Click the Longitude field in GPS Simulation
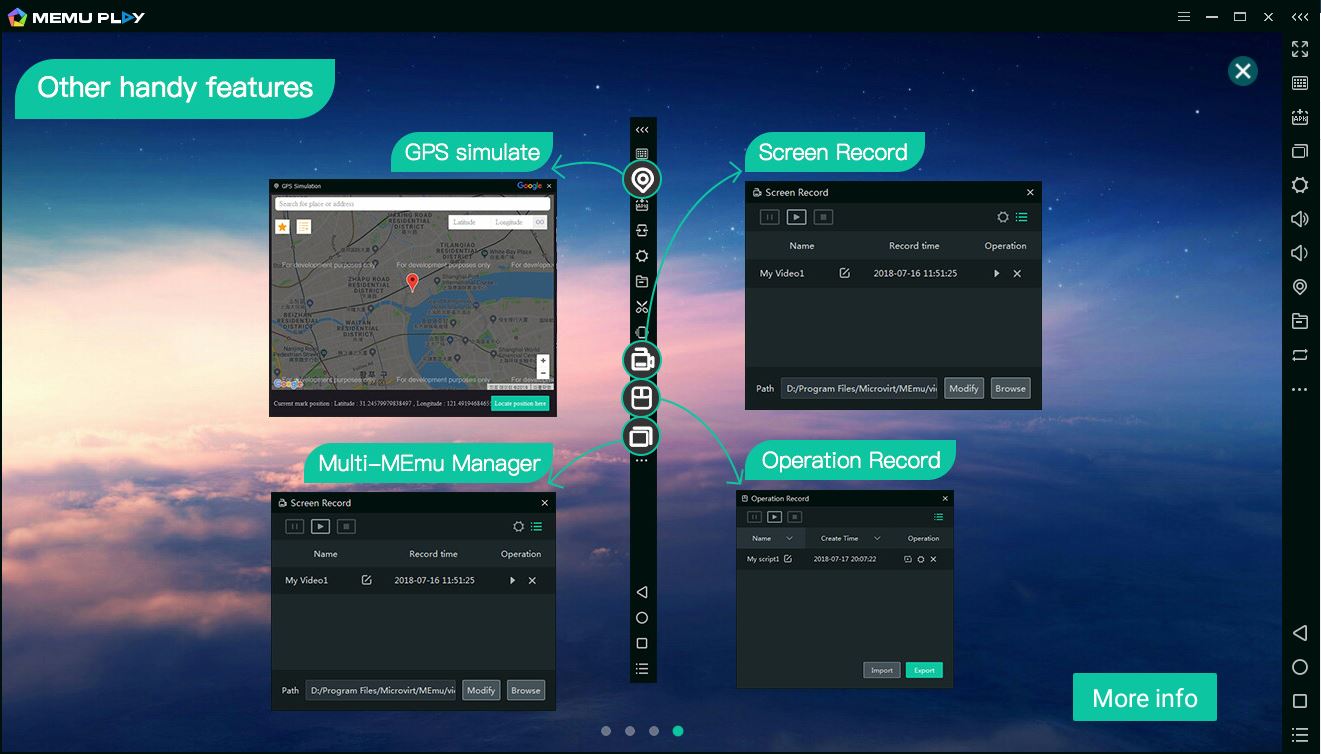The width and height of the screenshot is (1321, 754). pos(510,222)
